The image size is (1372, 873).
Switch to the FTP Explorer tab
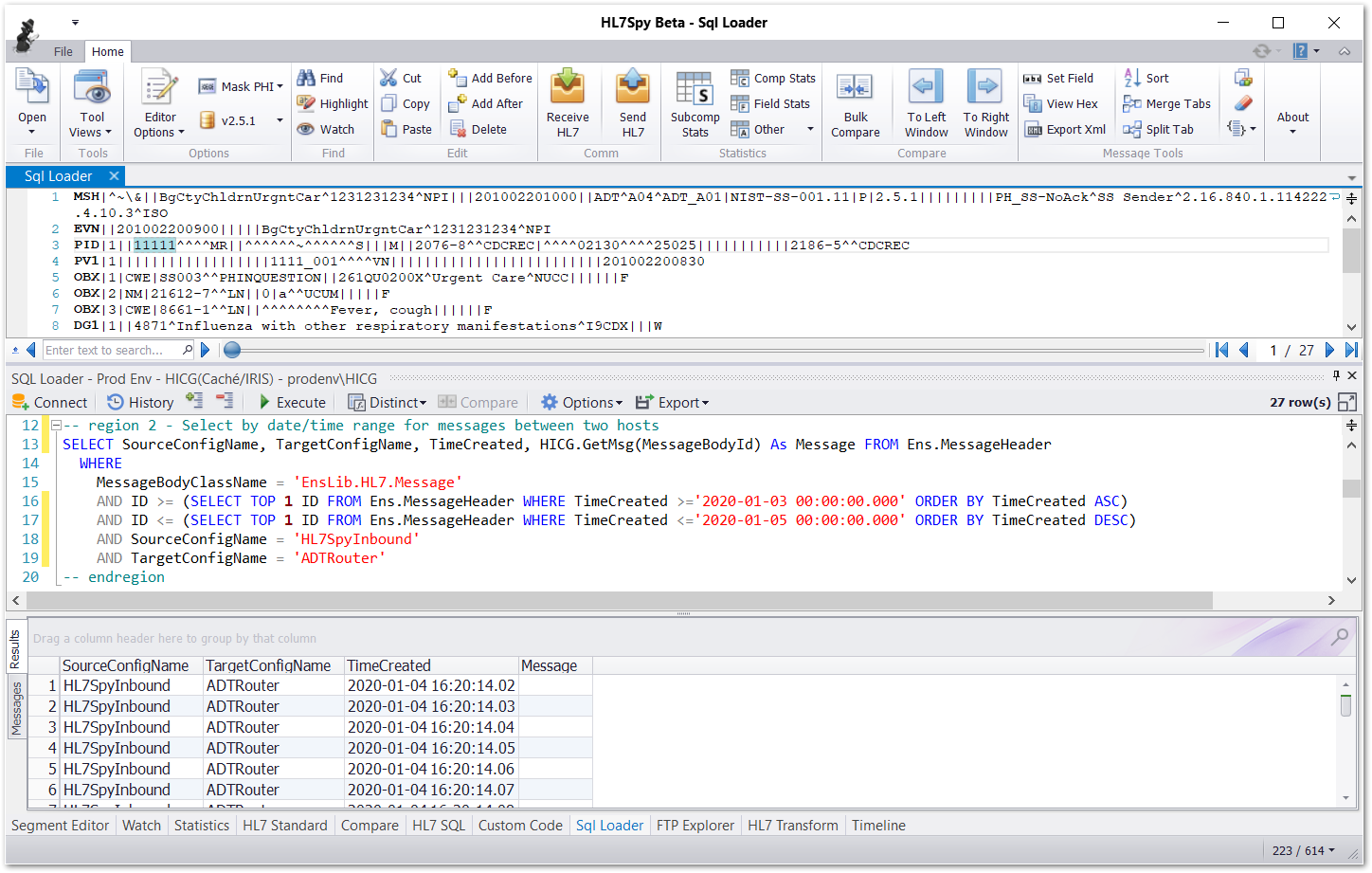[695, 825]
